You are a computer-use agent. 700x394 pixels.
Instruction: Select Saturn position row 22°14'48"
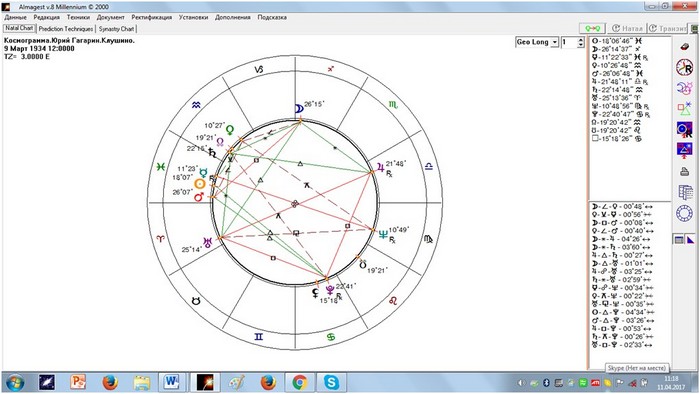pyautogui.click(x=617, y=90)
